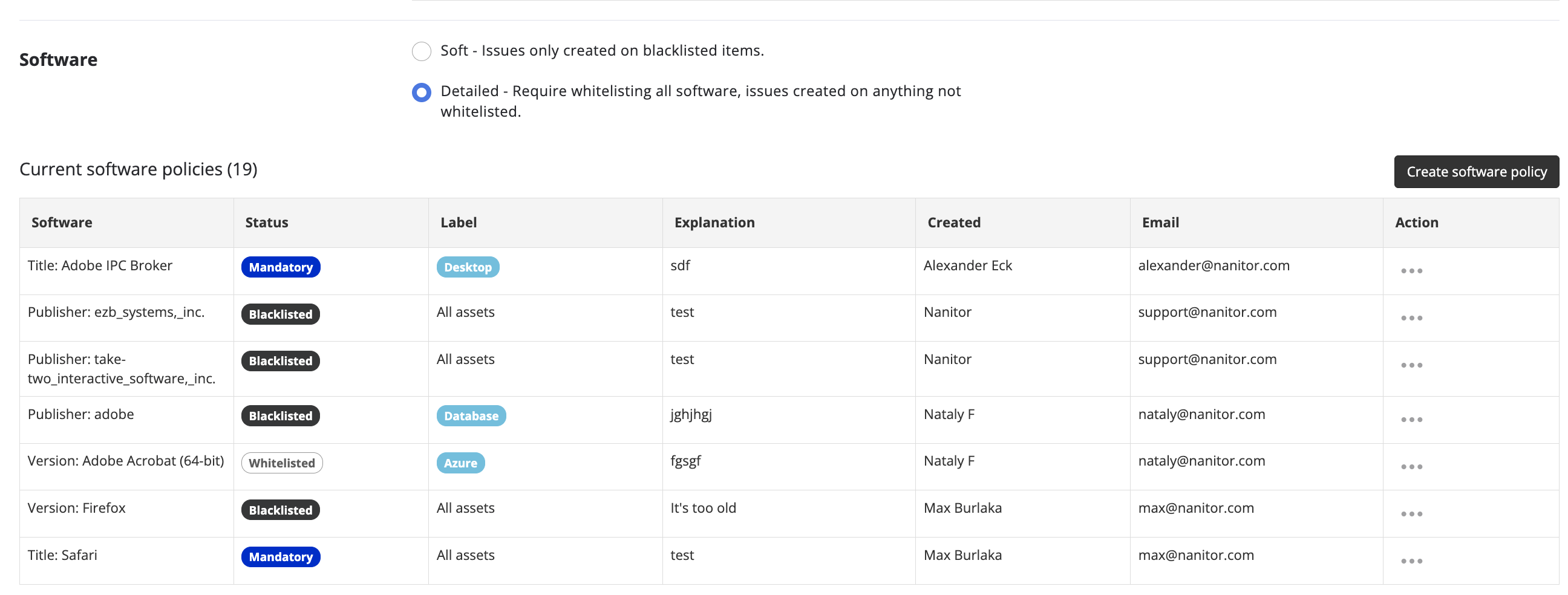The height and width of the screenshot is (595, 1568).
Task: Click the Create software policy button
Action: click(x=1475, y=172)
